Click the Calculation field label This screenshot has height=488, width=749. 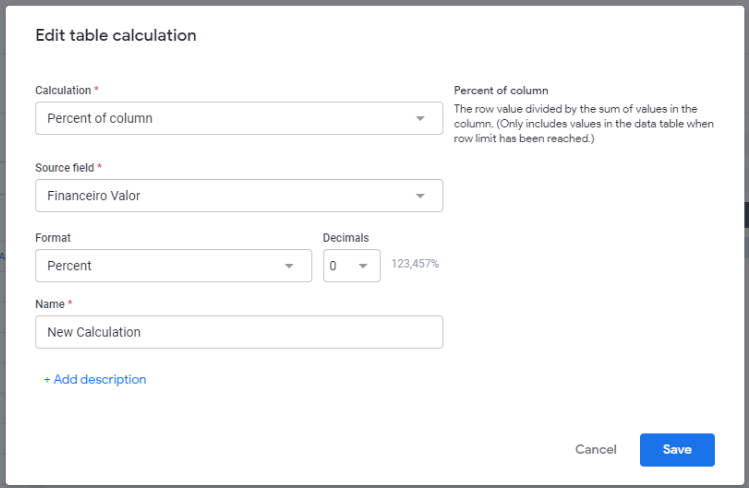[63, 90]
